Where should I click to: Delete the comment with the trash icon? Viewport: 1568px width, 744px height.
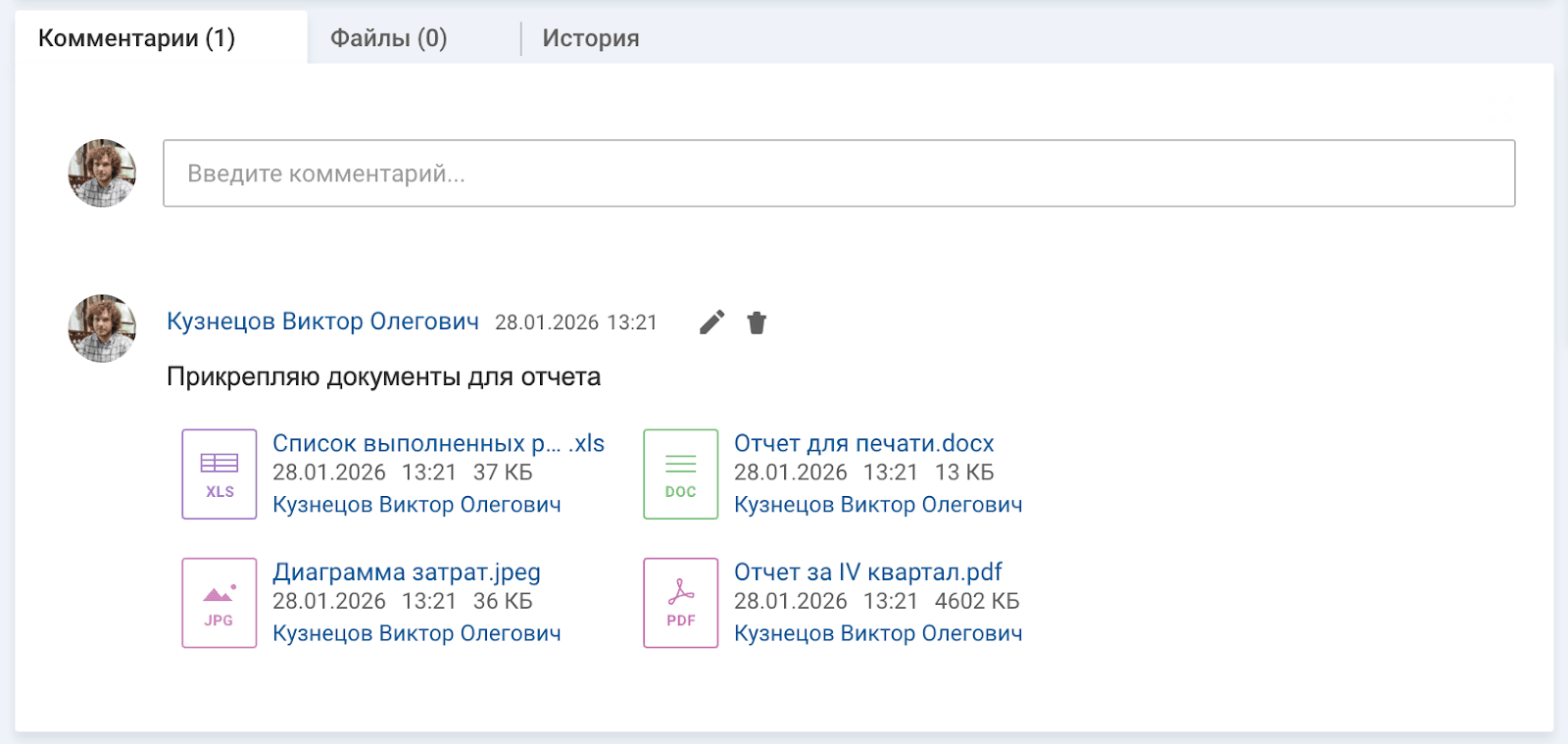tap(757, 322)
